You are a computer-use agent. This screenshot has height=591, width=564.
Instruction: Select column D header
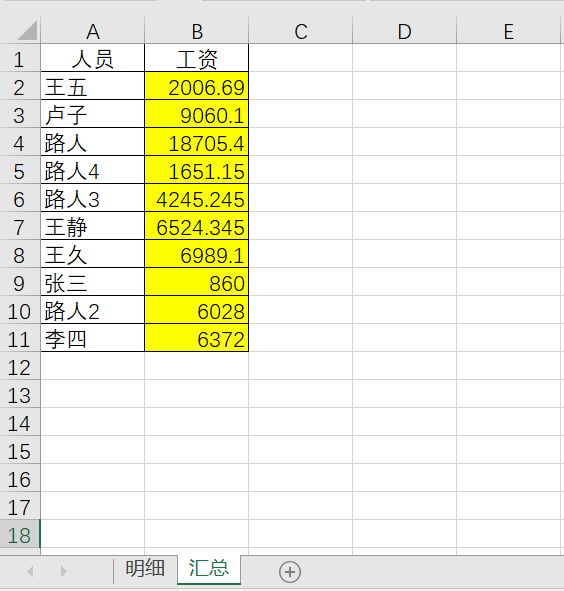pos(405,31)
